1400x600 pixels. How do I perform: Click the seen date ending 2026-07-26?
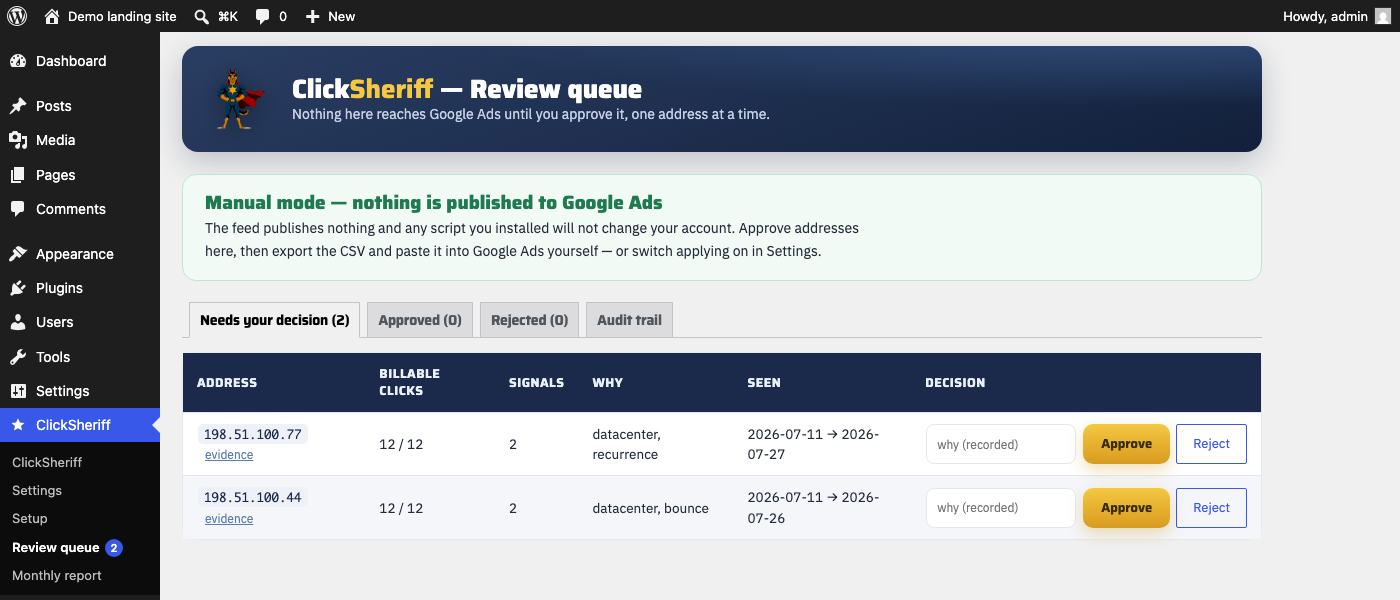coord(813,508)
